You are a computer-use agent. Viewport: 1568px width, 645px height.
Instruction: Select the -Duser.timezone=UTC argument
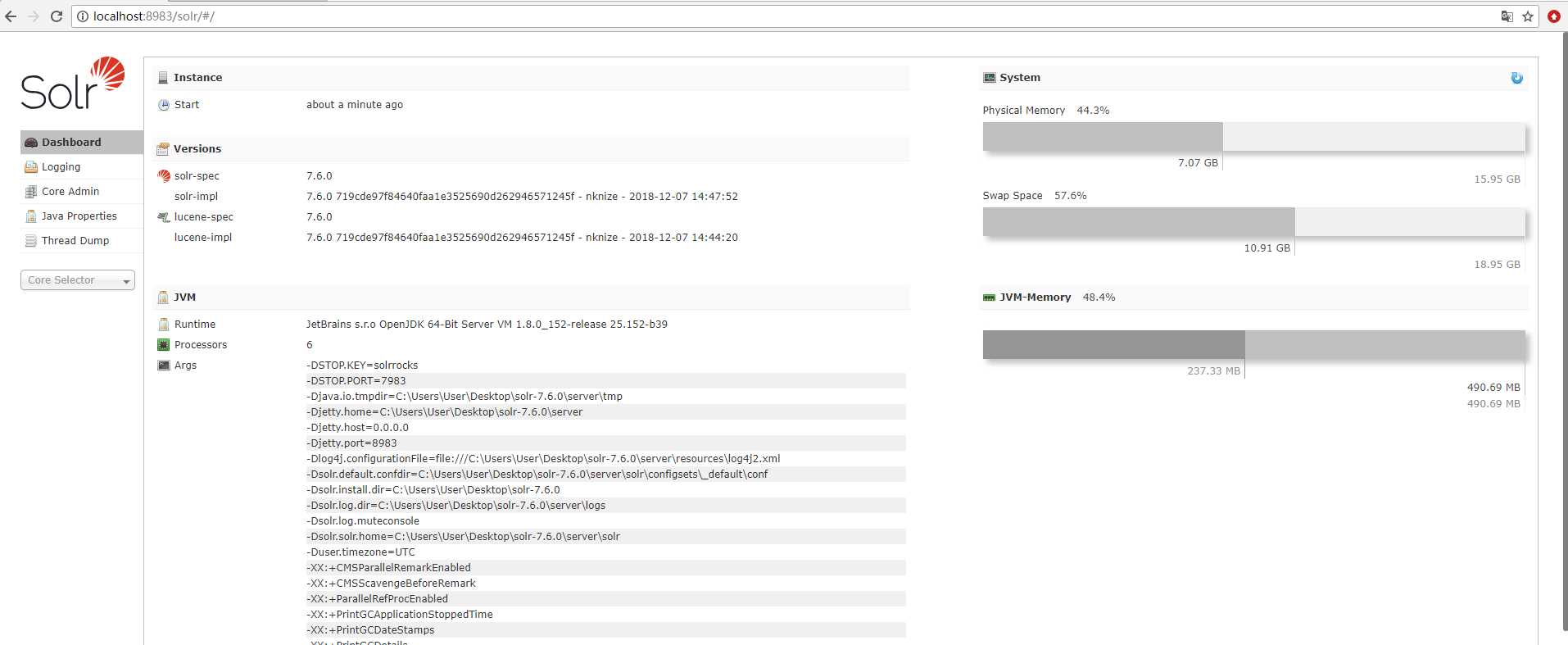tap(360, 552)
